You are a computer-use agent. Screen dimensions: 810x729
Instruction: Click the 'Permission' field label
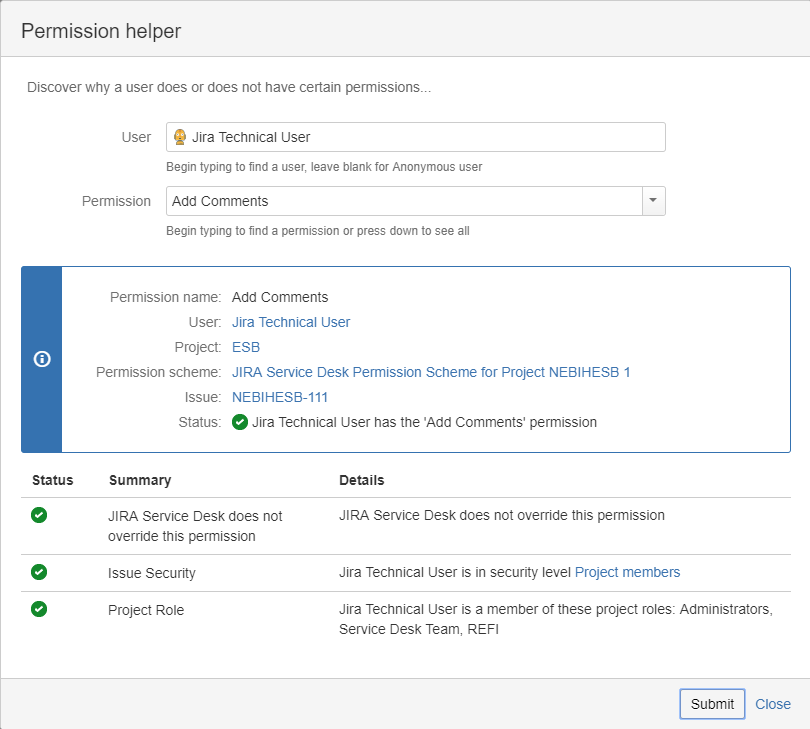pyautogui.click(x=116, y=201)
